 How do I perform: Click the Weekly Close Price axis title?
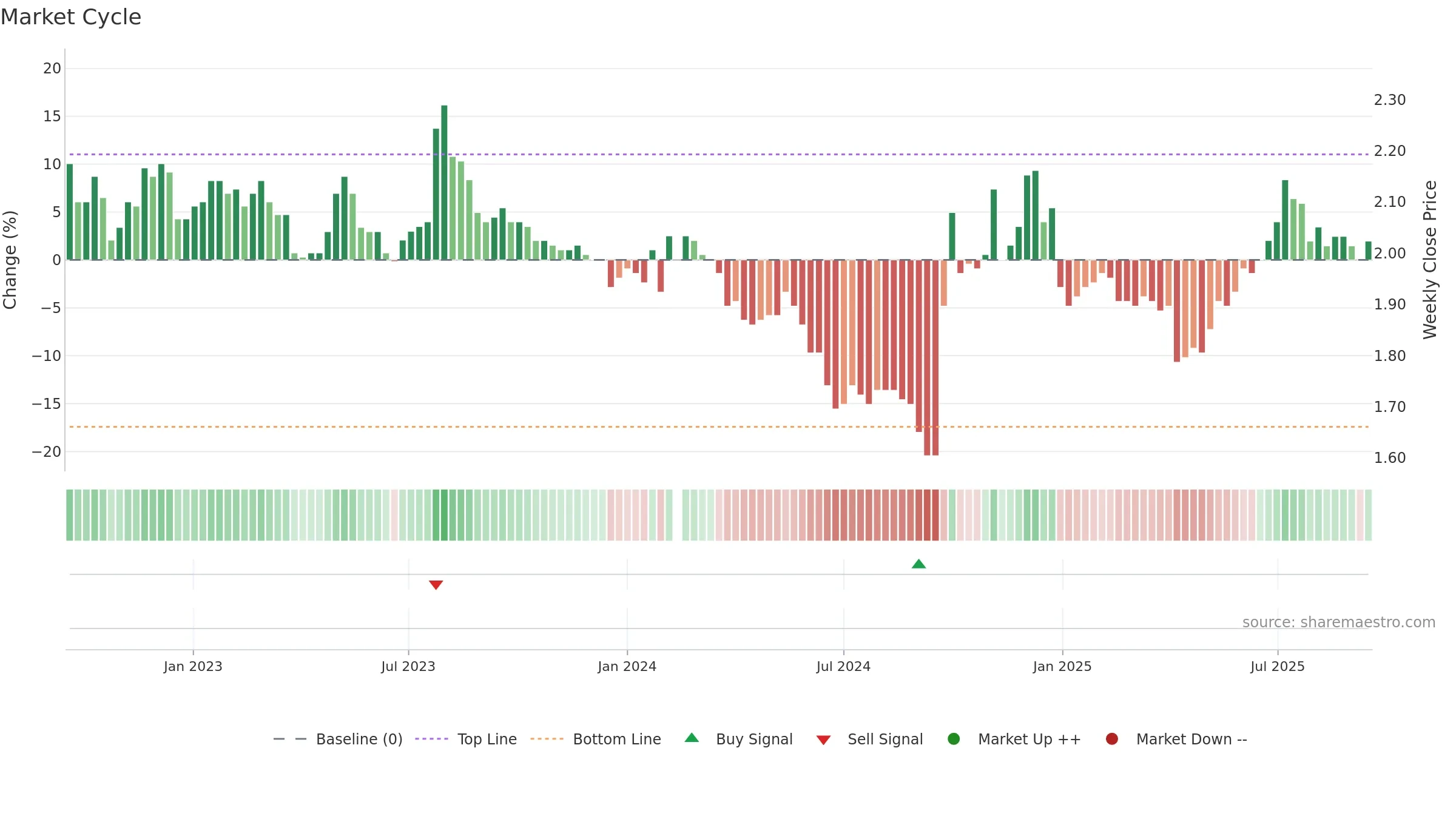tap(1430, 260)
